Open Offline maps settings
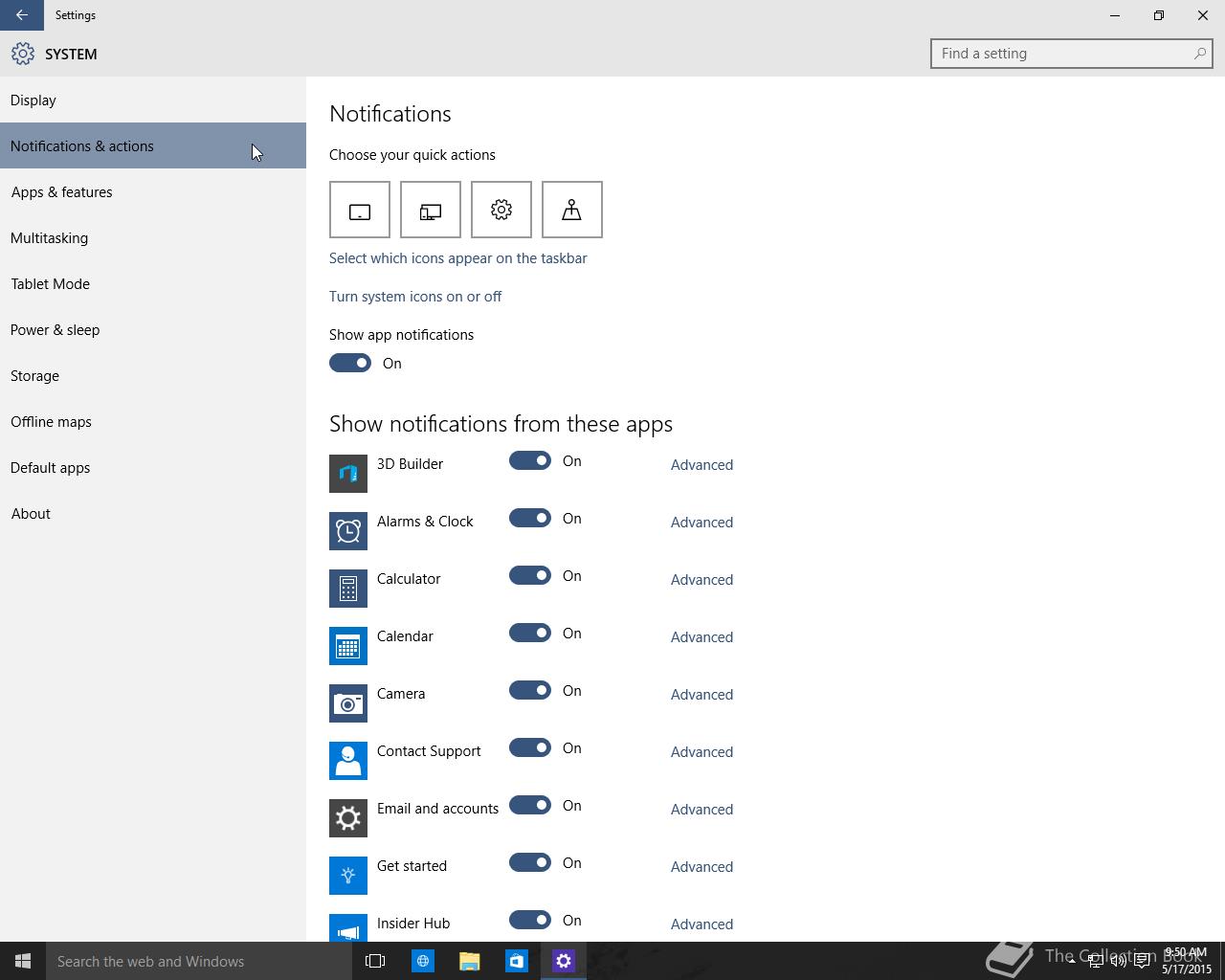This screenshot has width=1225, height=980. (153, 421)
